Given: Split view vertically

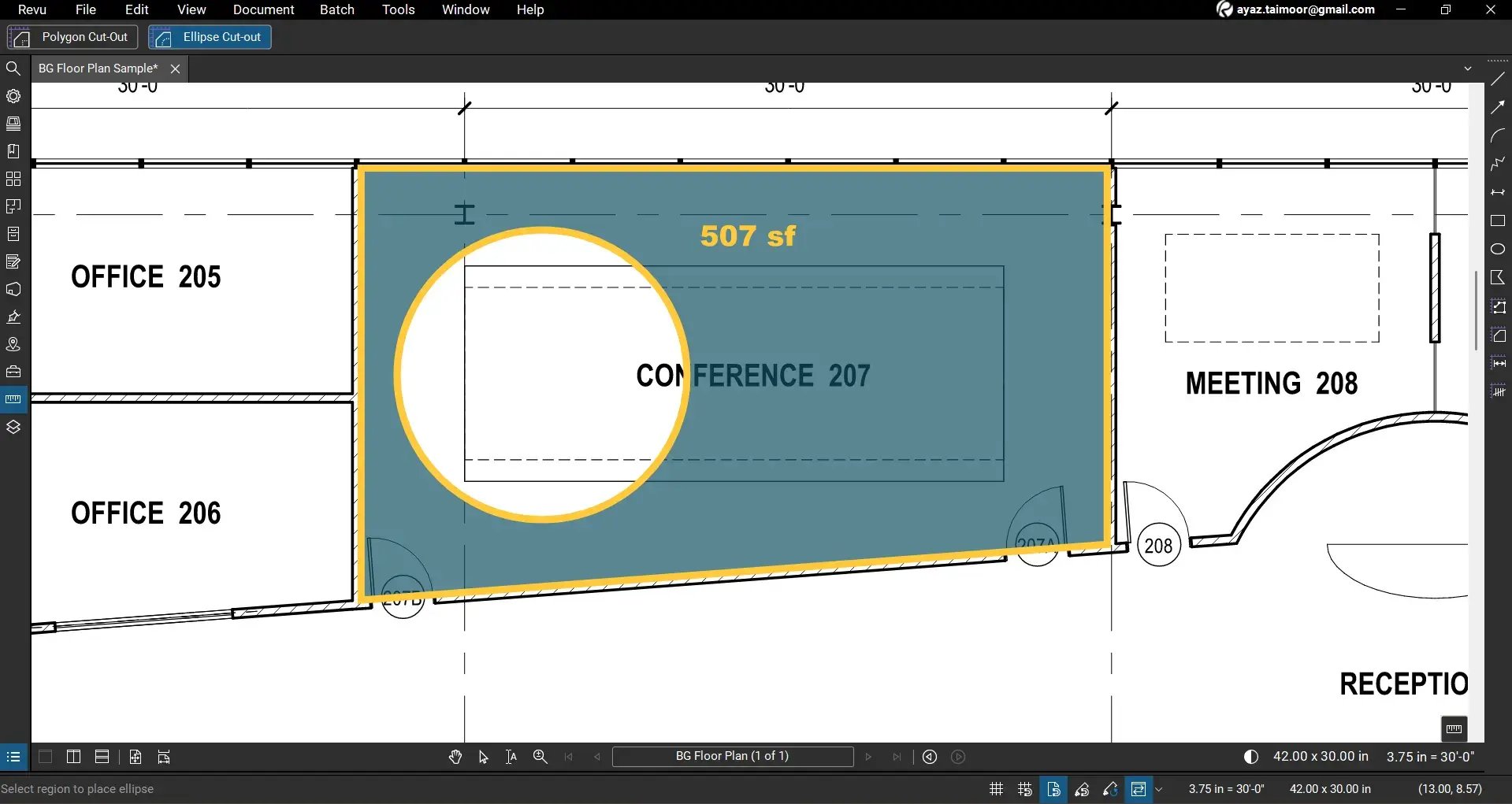Looking at the screenshot, I should click(x=74, y=757).
